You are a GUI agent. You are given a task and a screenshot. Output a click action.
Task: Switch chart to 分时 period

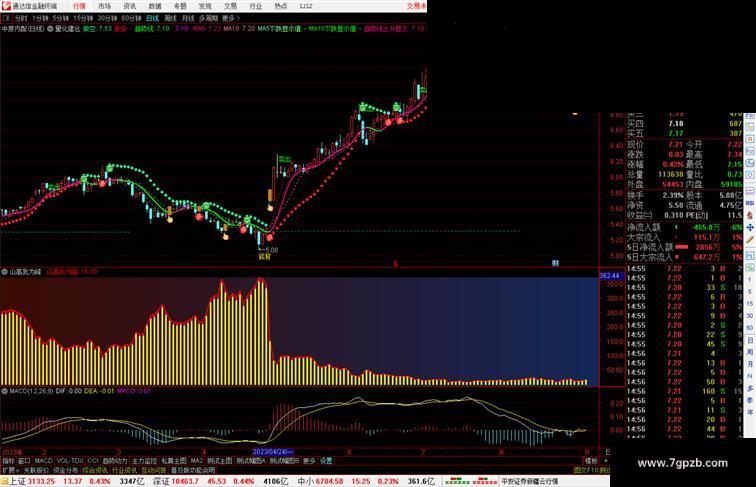[x=21, y=18]
